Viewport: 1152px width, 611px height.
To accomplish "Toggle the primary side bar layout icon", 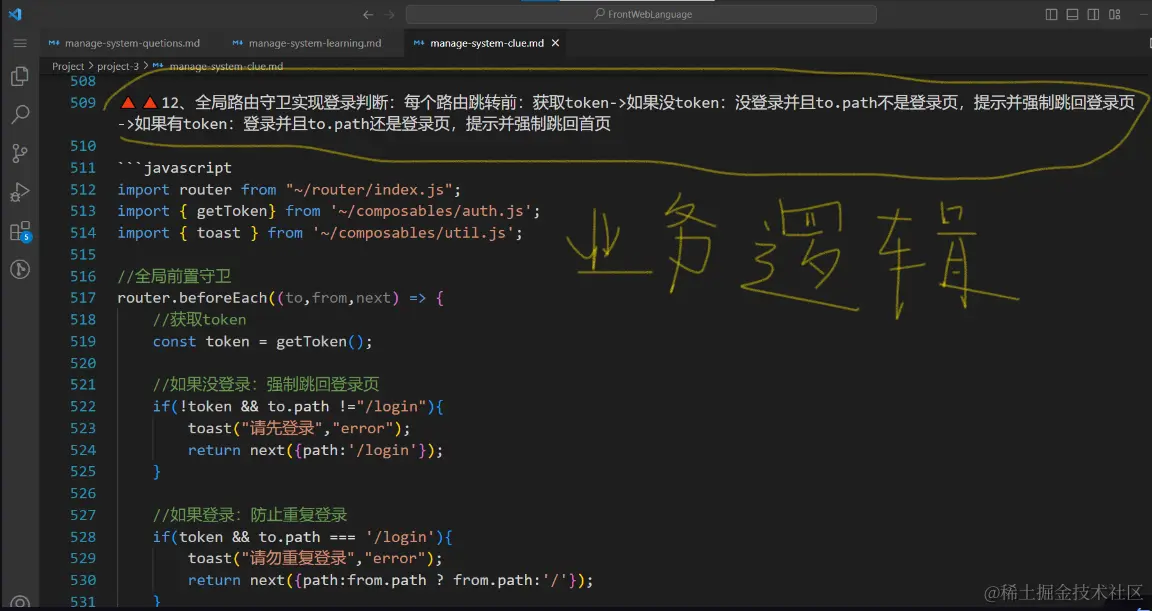I will pos(1051,14).
